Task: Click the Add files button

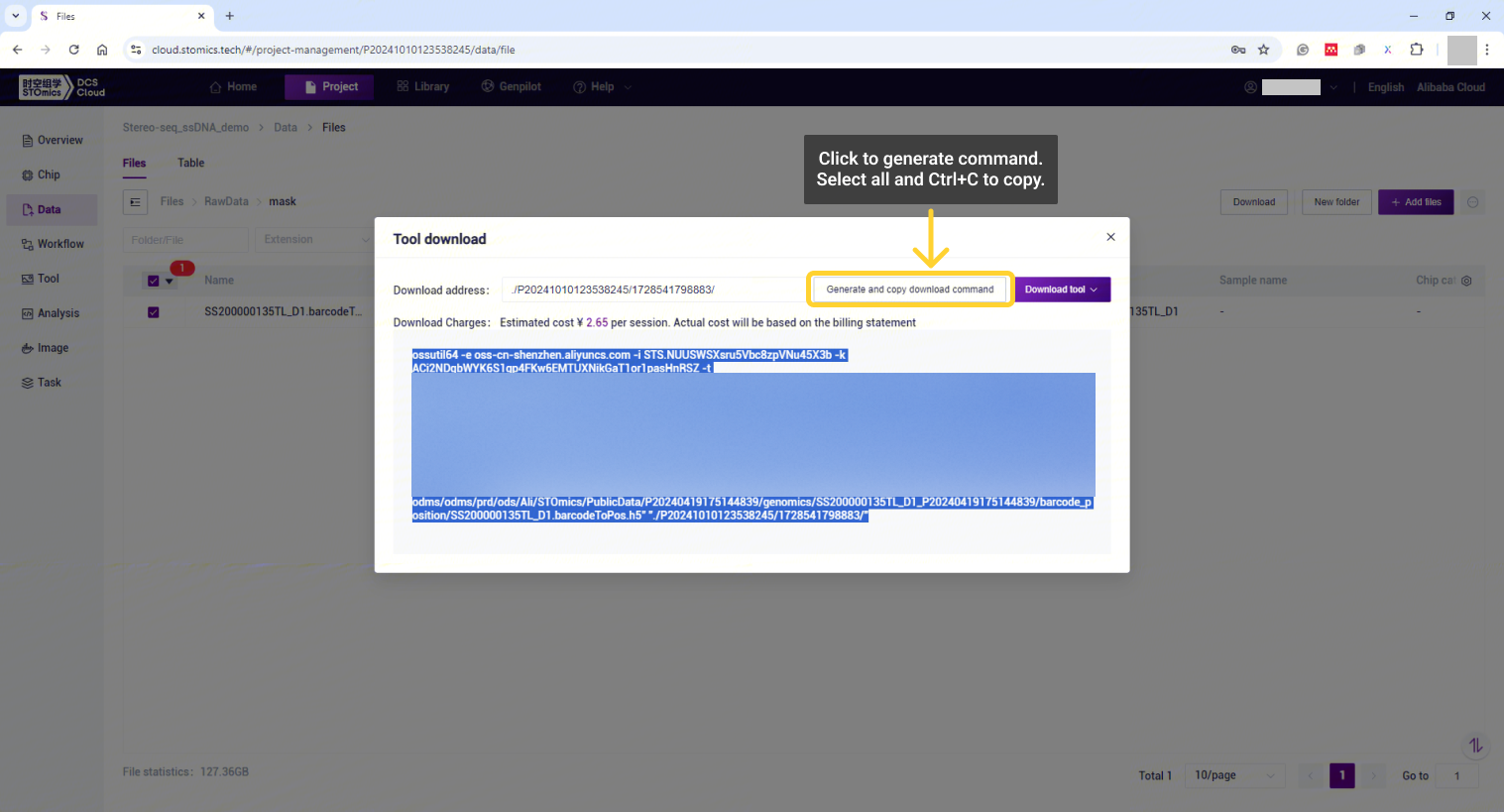Action: tap(1416, 202)
